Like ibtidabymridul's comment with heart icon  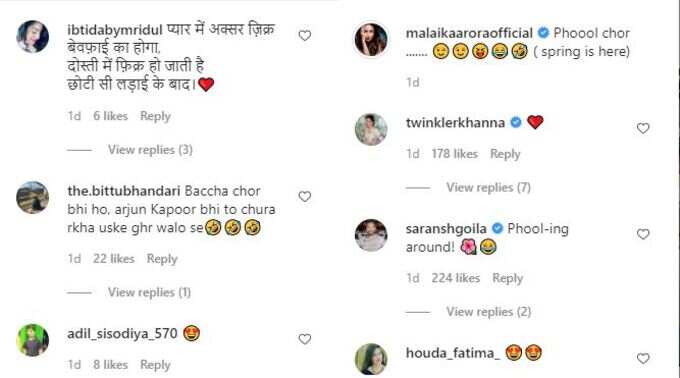coord(305,36)
